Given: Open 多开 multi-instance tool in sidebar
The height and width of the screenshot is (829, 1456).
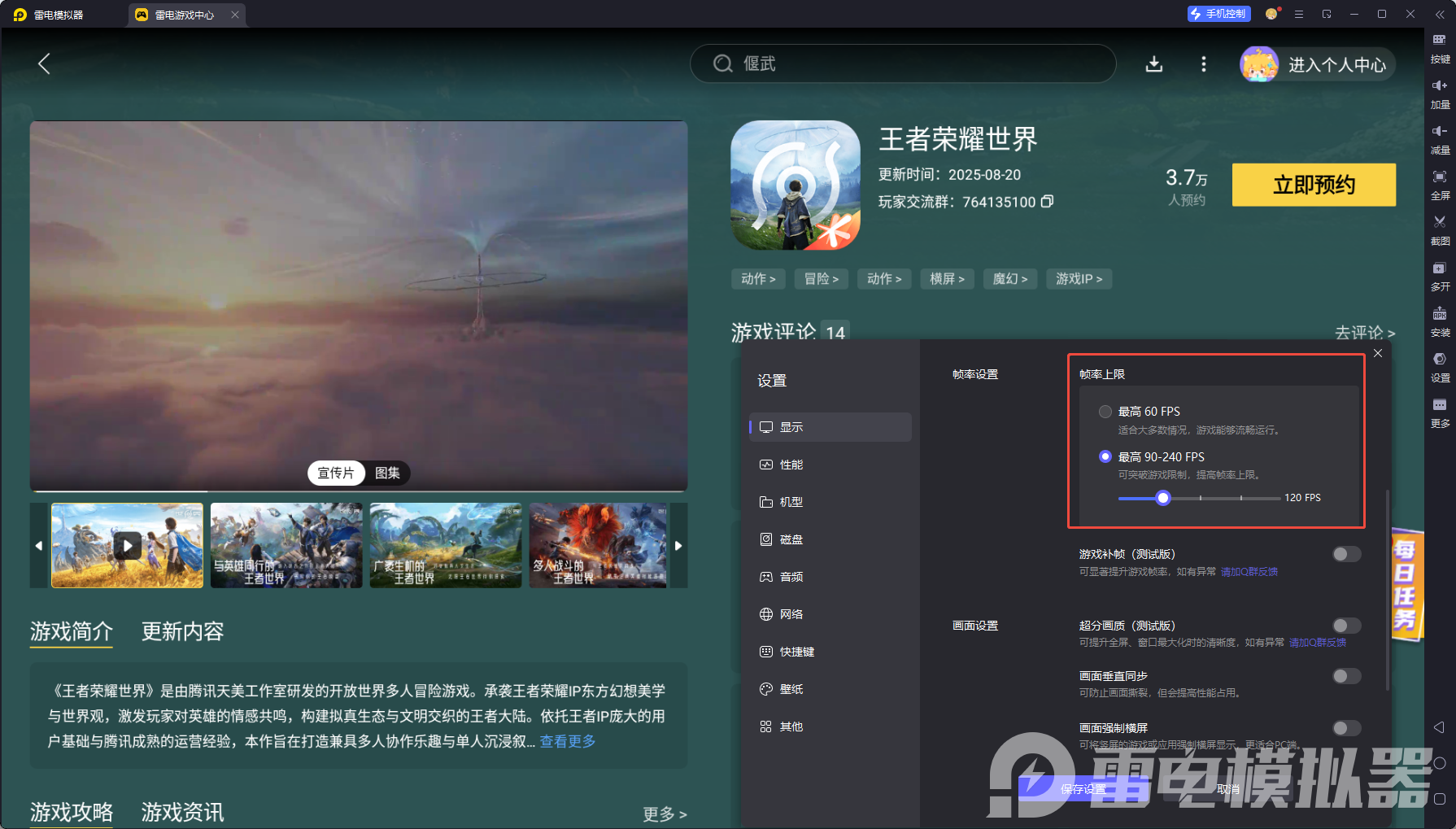Looking at the screenshot, I should pos(1439,268).
